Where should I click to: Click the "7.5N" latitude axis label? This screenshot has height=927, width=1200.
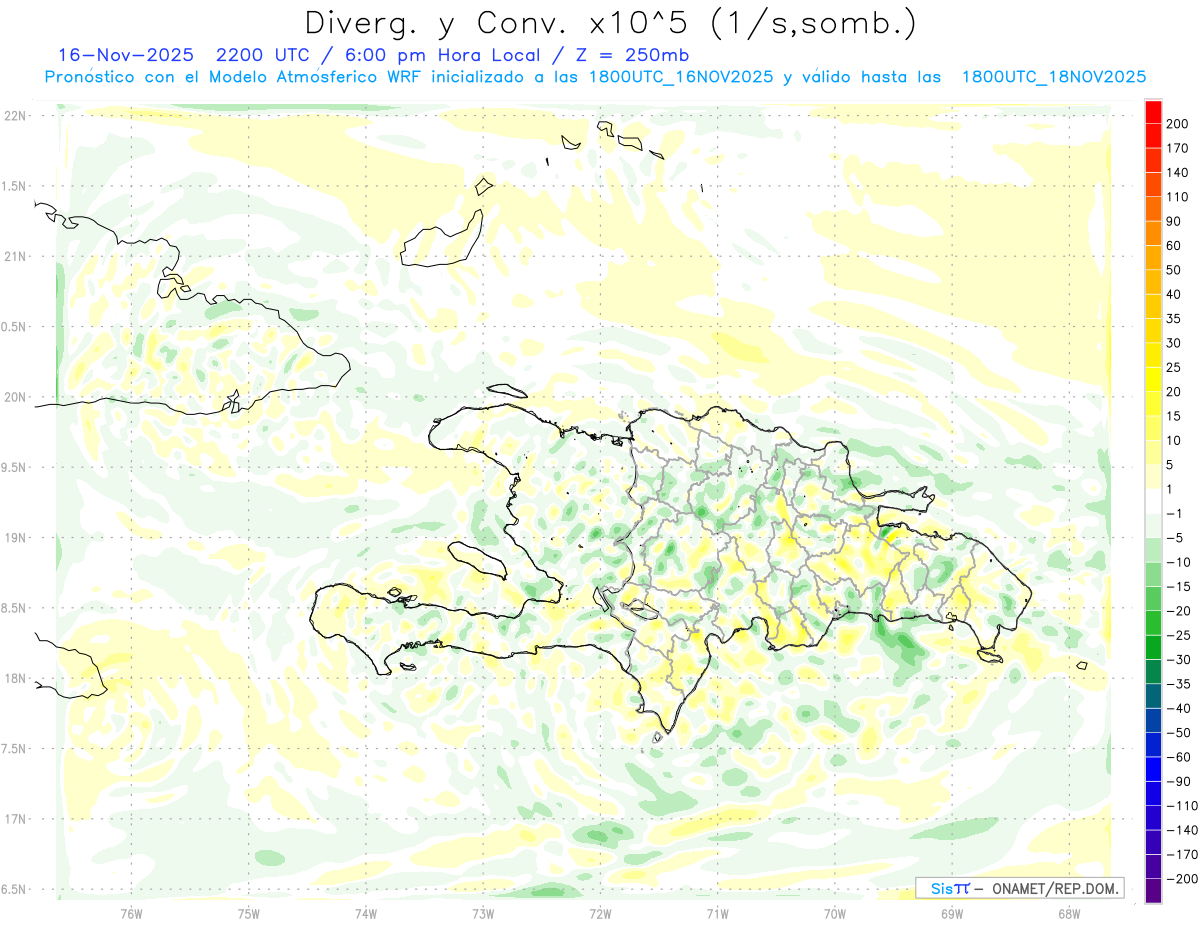click(14, 750)
